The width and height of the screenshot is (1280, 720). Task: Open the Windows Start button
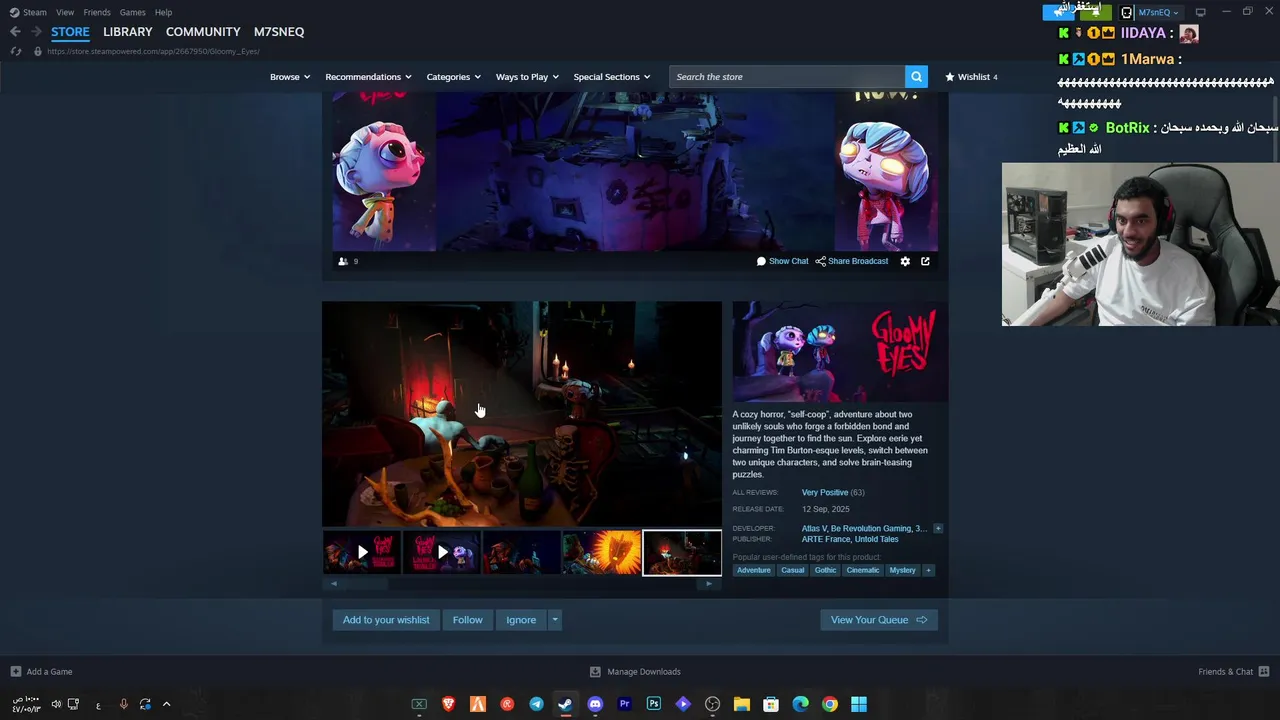click(x=859, y=704)
